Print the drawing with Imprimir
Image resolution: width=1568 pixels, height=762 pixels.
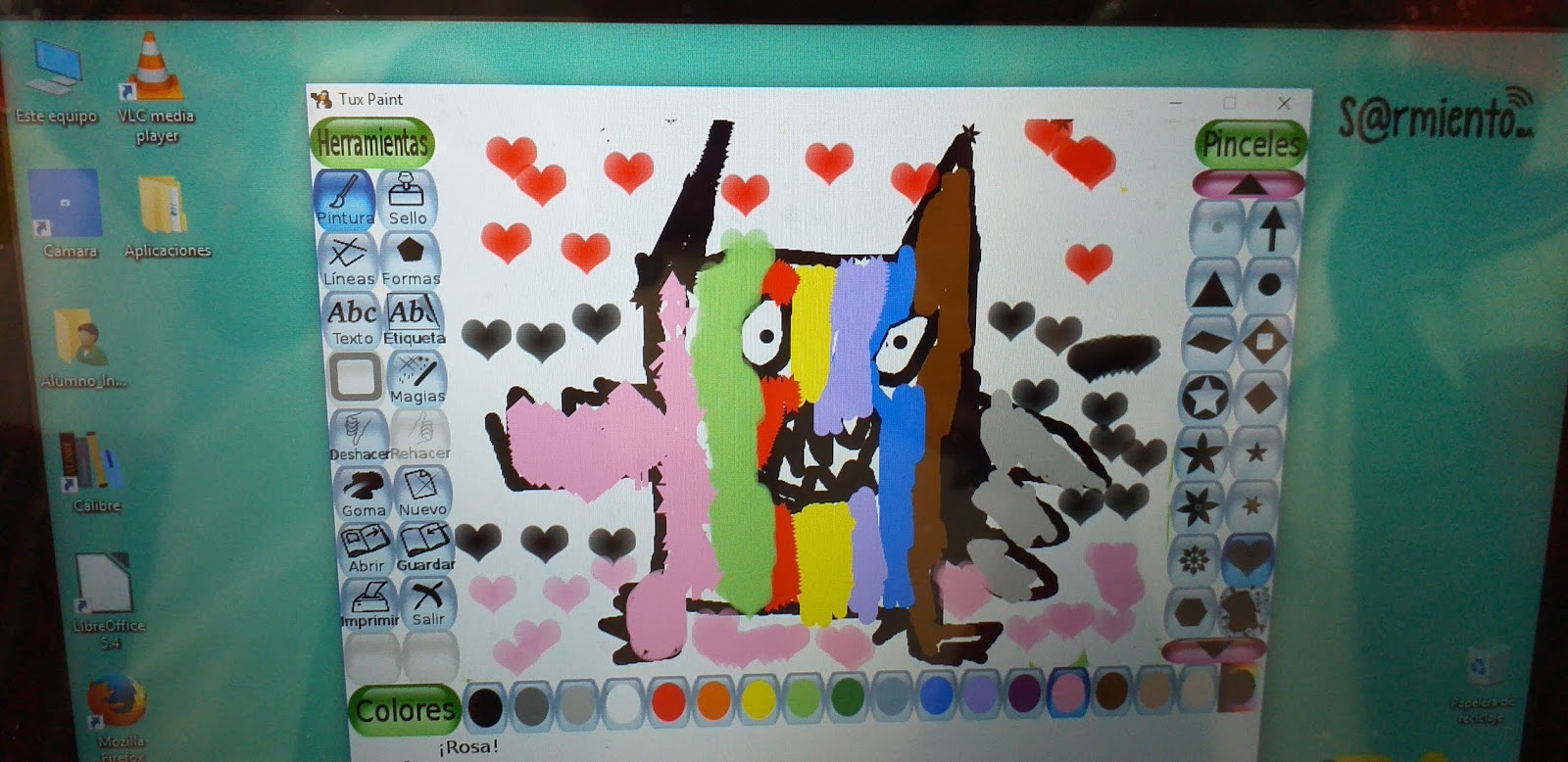[x=369, y=603]
